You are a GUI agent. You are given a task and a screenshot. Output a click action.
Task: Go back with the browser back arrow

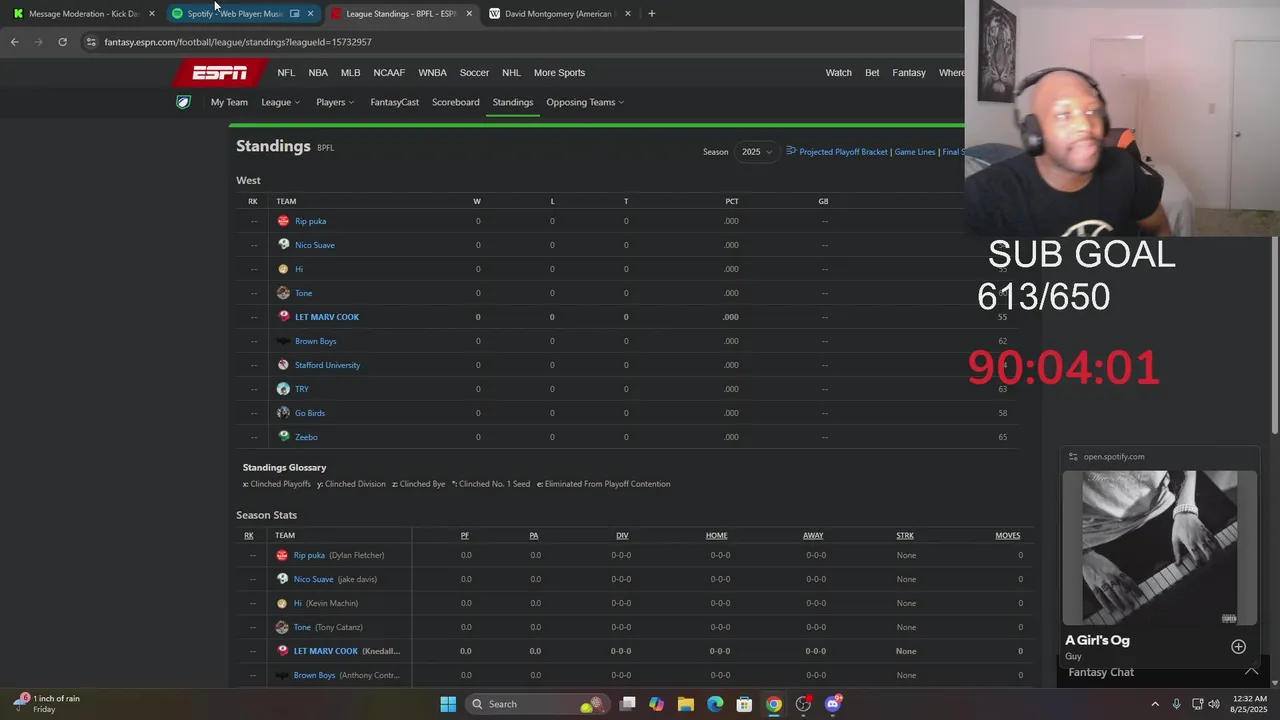(x=14, y=42)
